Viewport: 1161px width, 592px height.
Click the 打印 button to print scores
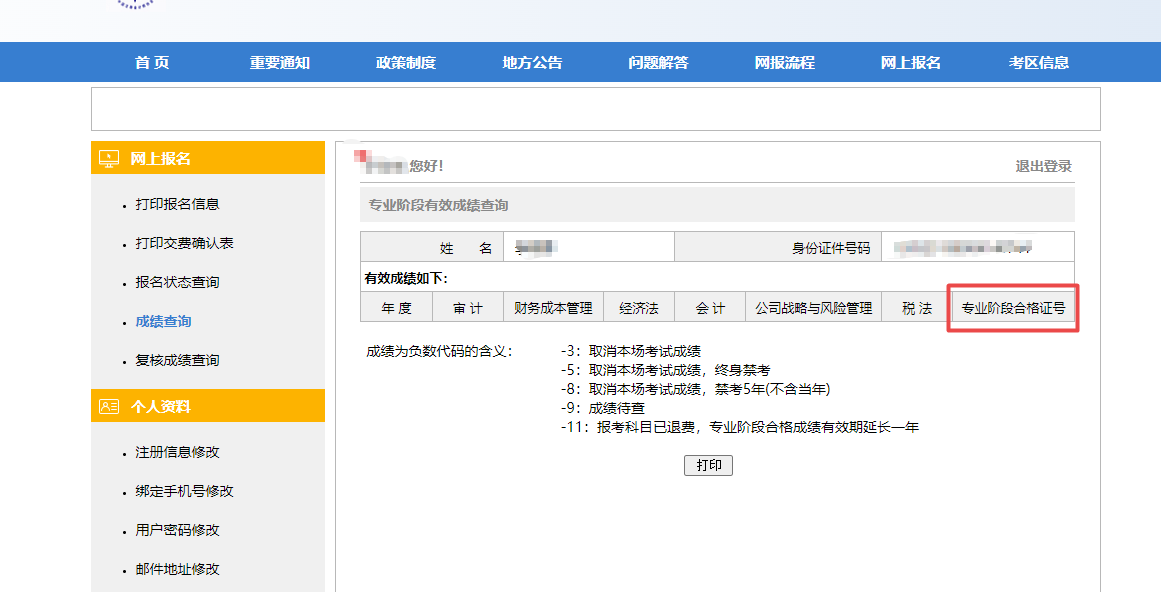point(708,464)
